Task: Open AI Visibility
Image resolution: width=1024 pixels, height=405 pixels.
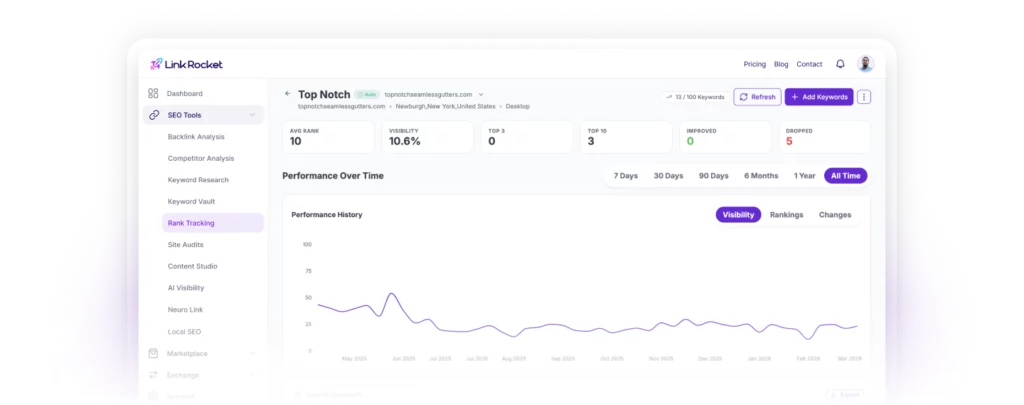Action: [x=186, y=287]
